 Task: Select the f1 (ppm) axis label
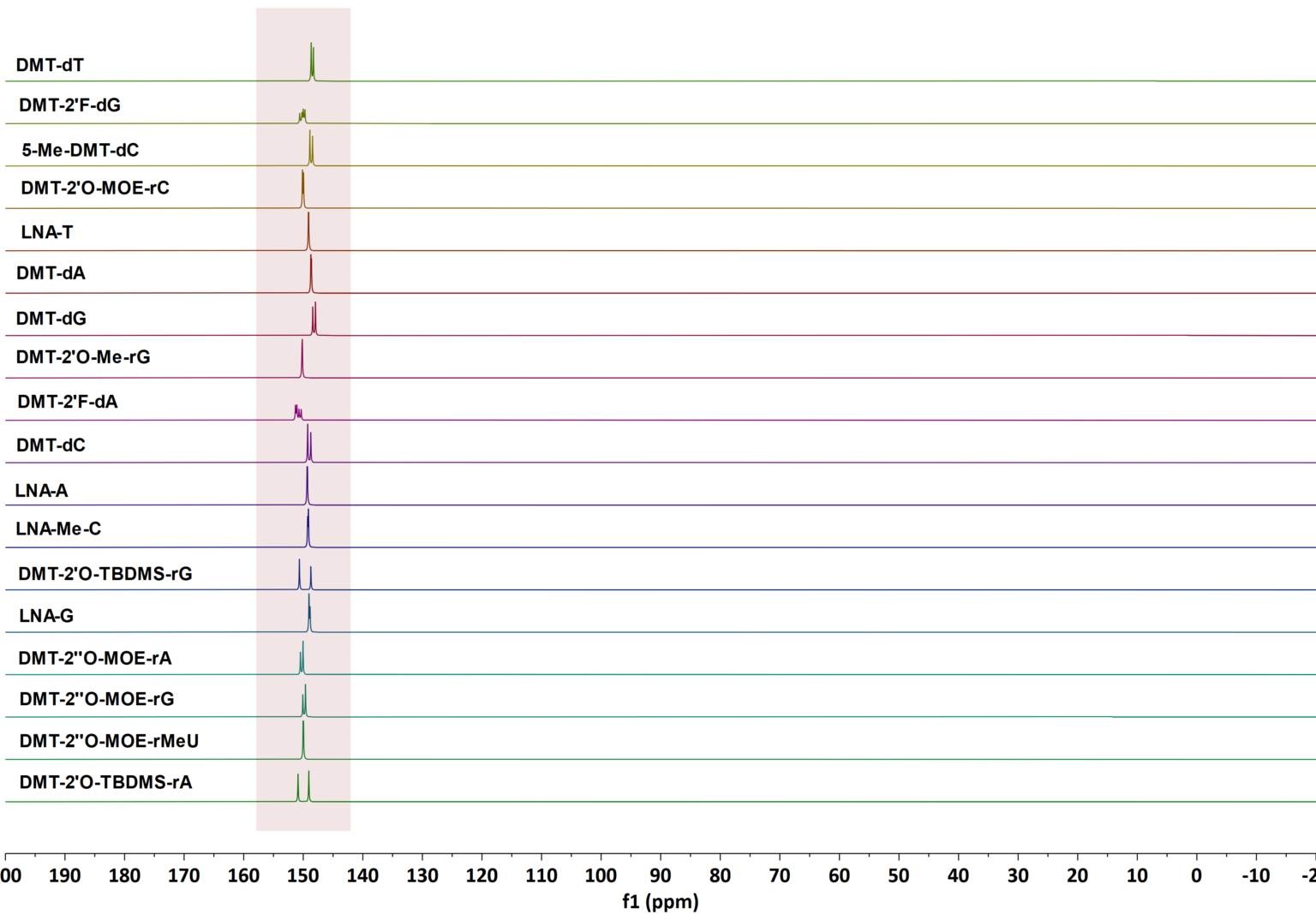[660, 901]
